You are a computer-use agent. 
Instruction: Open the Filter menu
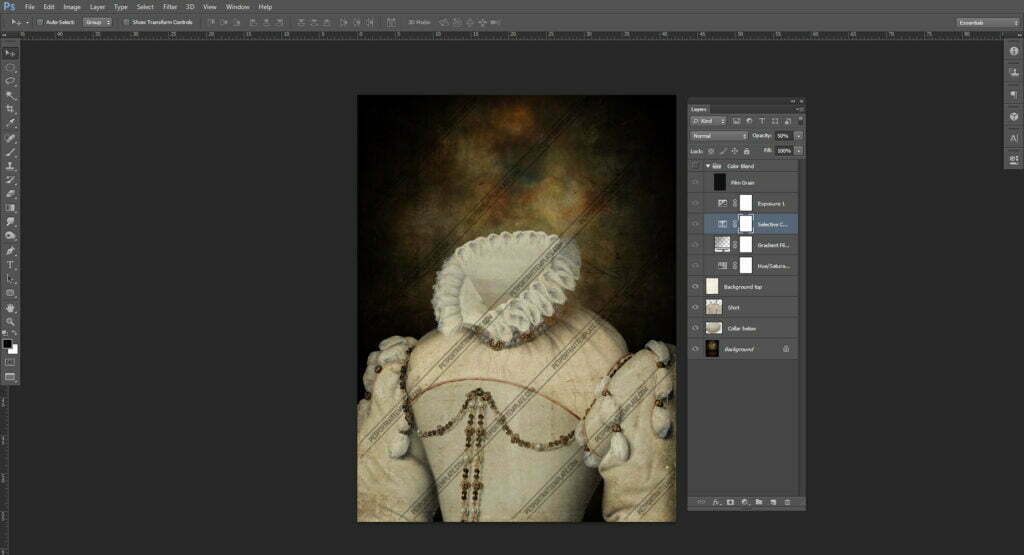point(170,6)
